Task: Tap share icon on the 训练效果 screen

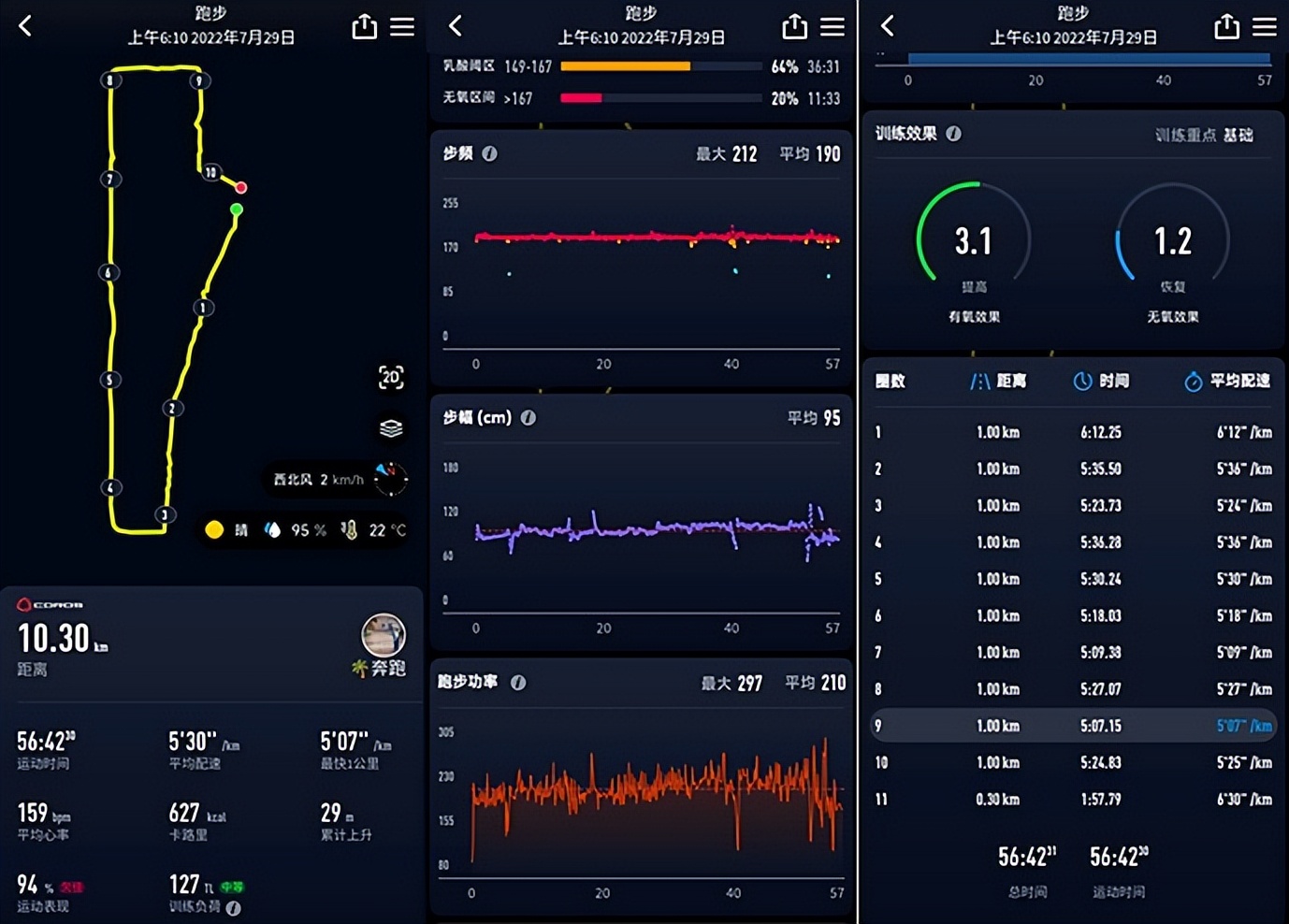Action: coord(1226,26)
